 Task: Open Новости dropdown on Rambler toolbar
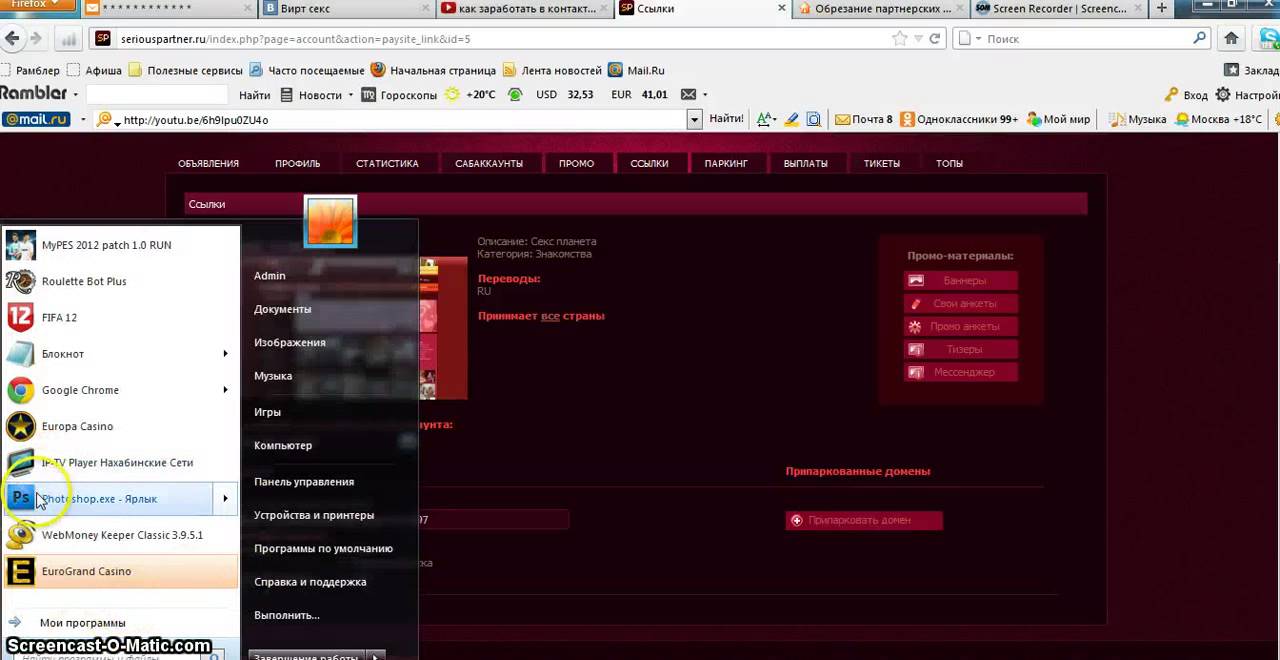coord(317,95)
